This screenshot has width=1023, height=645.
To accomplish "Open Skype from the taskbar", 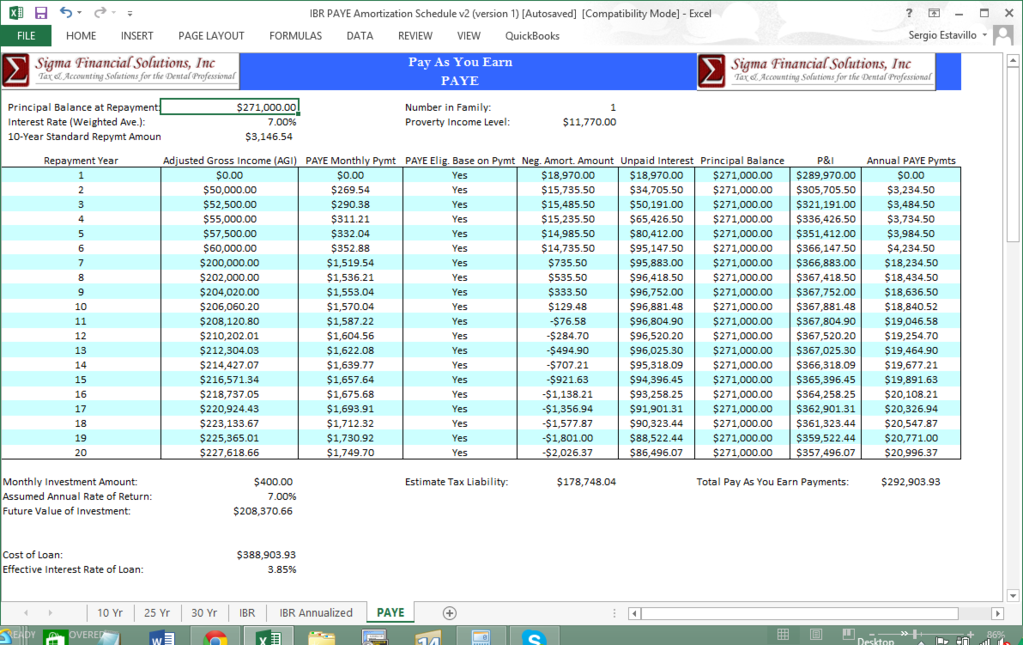I will [534, 637].
